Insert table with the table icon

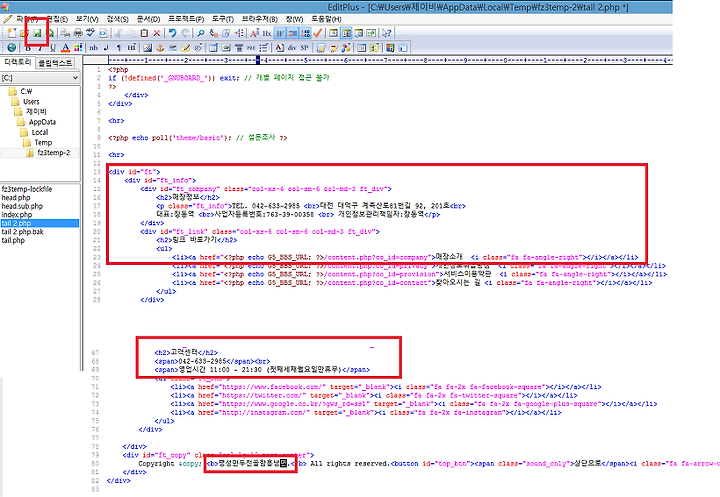pos(213,47)
